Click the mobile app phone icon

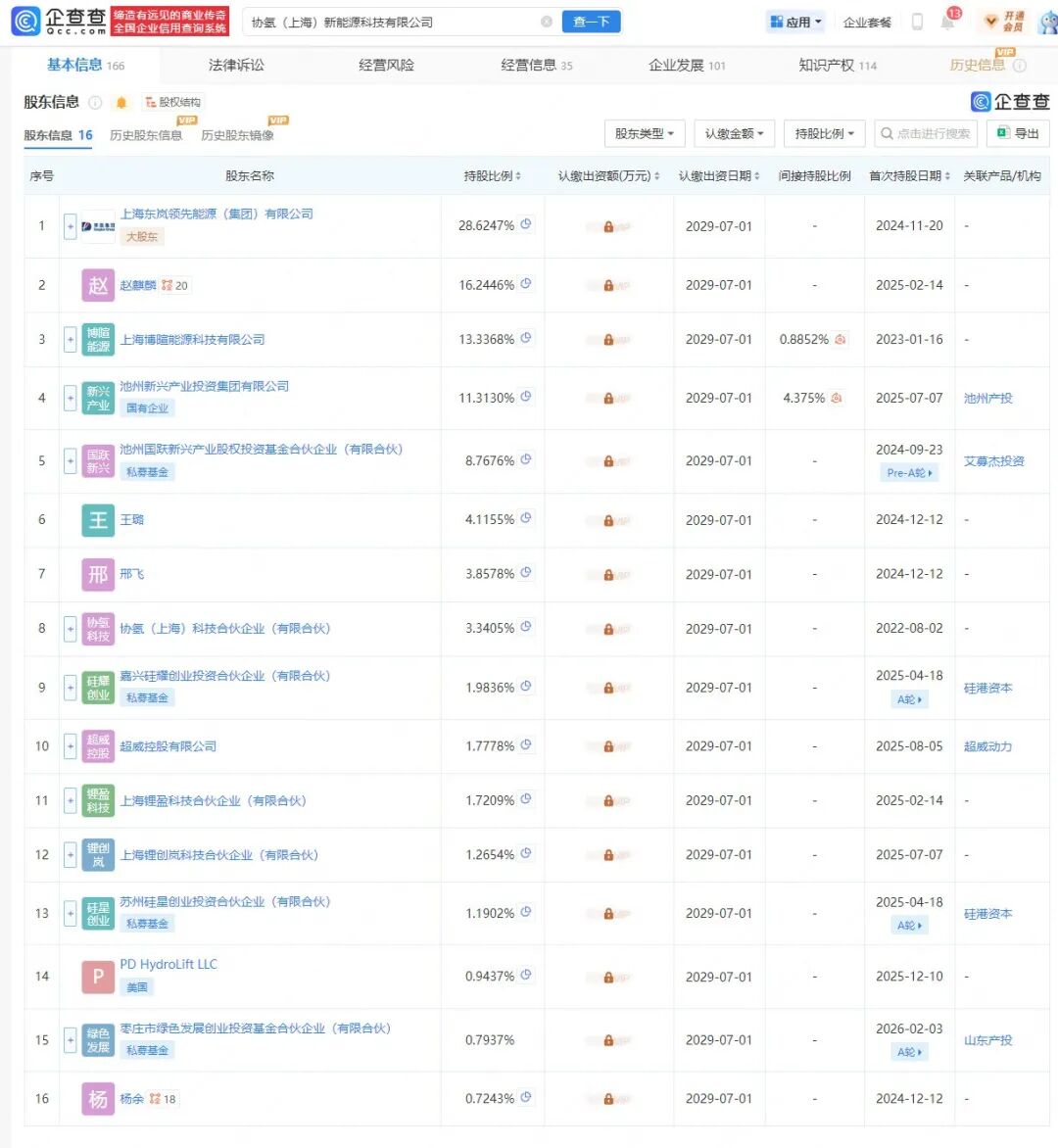(x=917, y=21)
